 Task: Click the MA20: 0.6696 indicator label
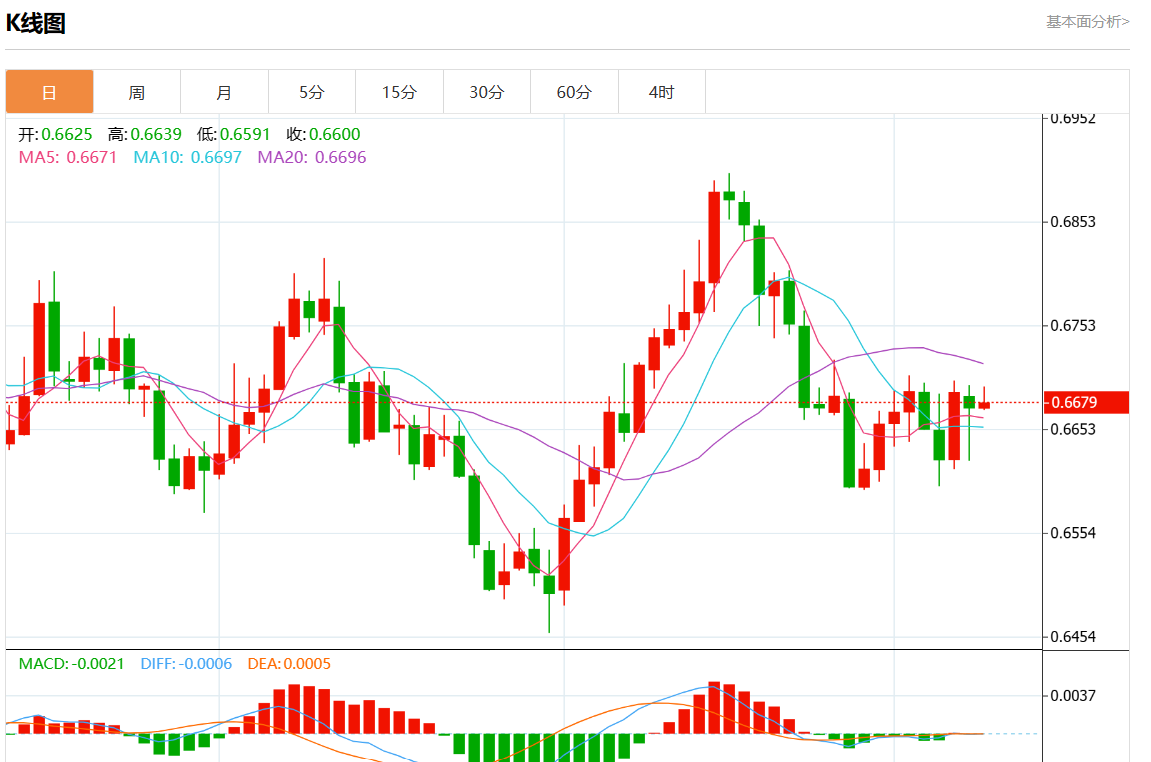tap(311, 157)
